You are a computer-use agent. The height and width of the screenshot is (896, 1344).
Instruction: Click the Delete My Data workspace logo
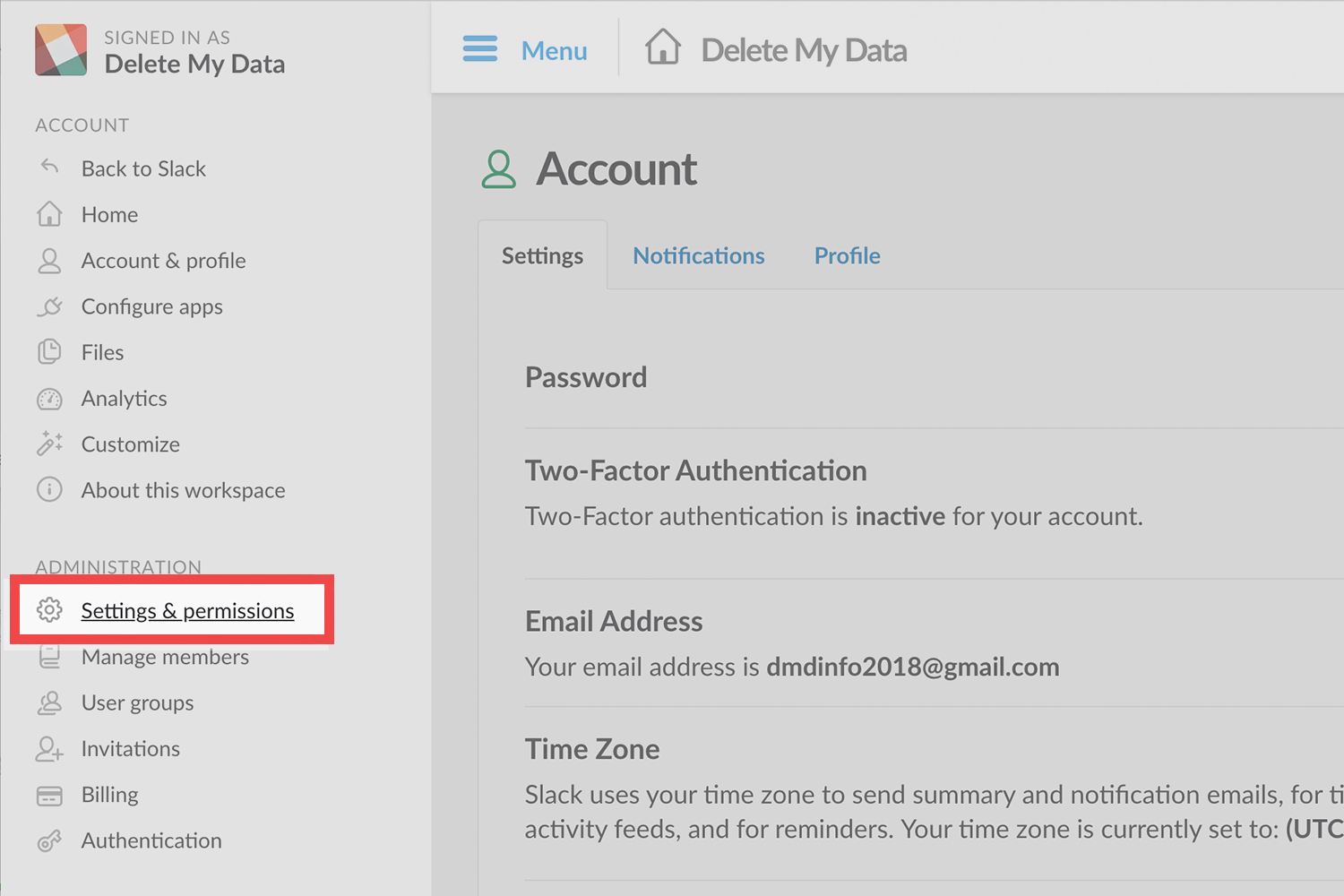pyautogui.click(x=61, y=50)
